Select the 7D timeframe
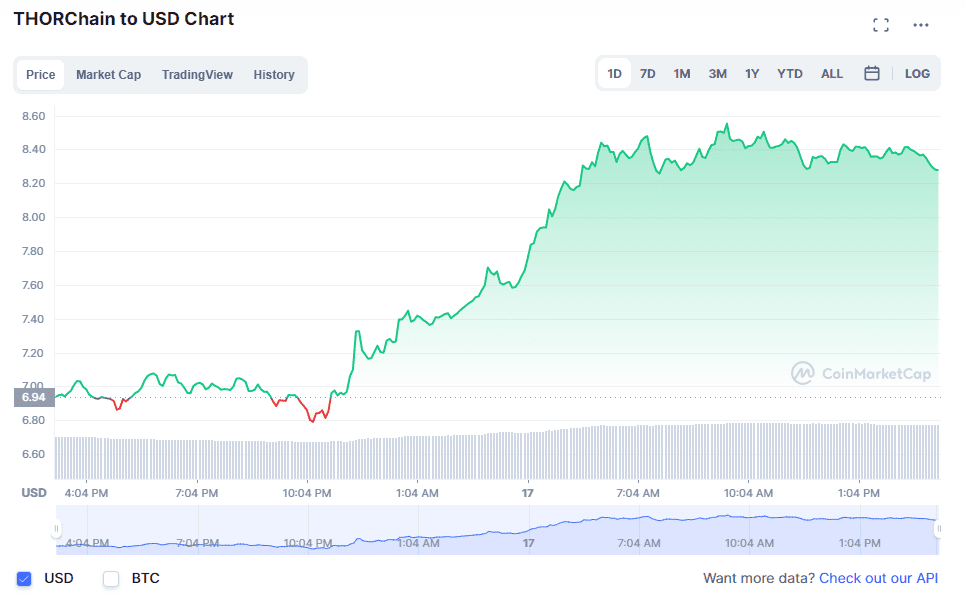The height and width of the screenshot is (604, 966). click(647, 73)
